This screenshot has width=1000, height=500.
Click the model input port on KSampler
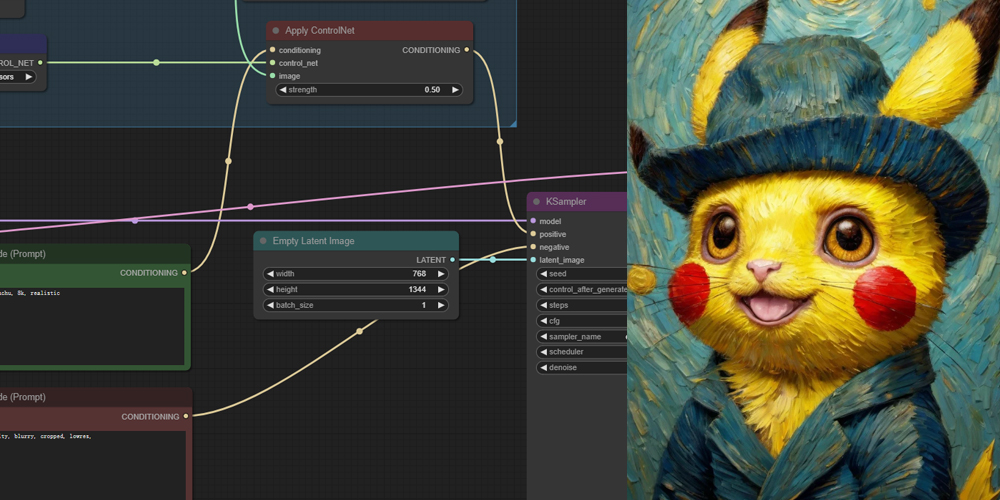[533, 221]
